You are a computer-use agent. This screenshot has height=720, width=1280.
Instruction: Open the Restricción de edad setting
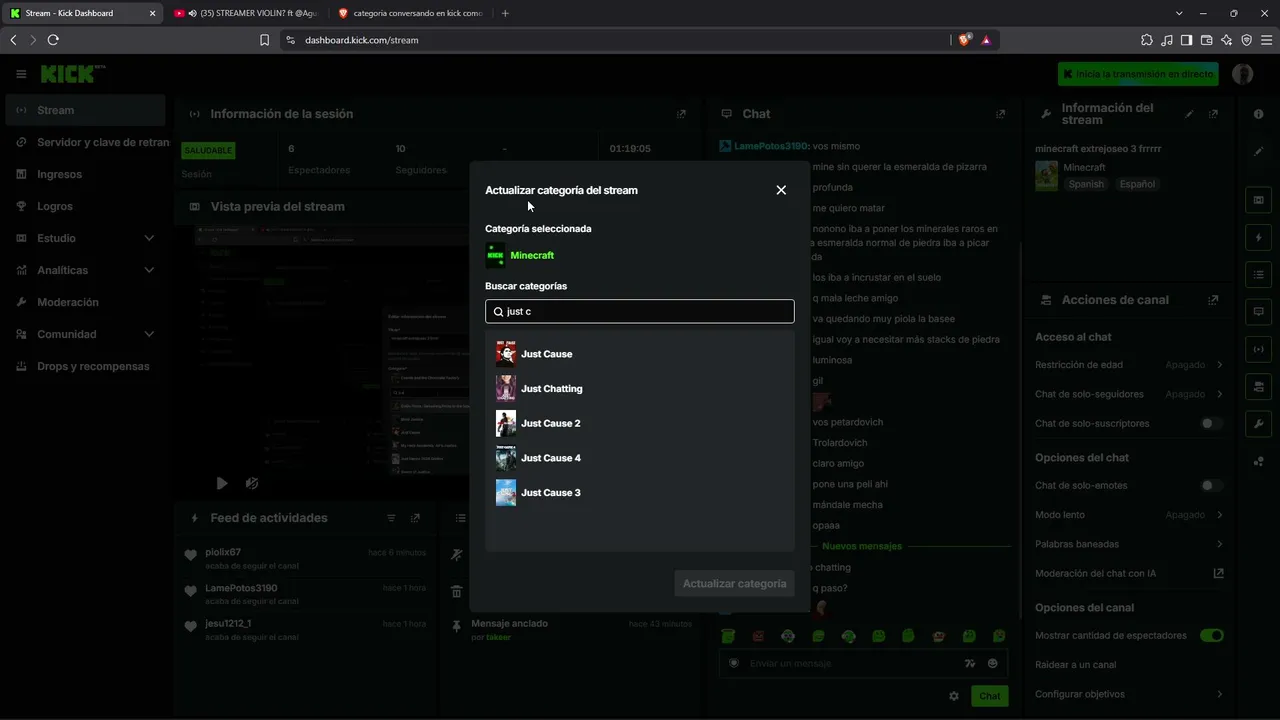(x=1129, y=365)
